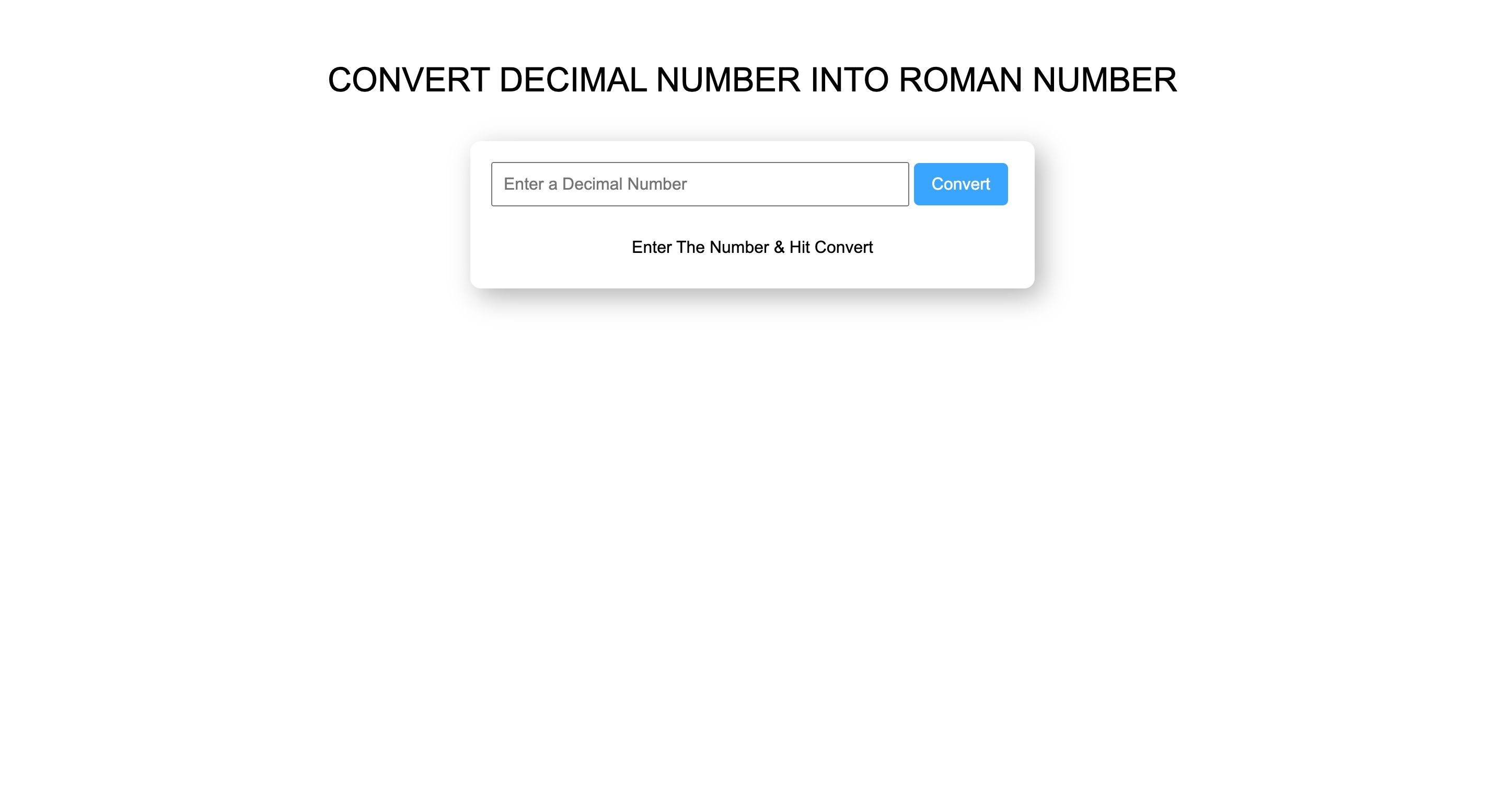Click 'Enter The Number' in the output text
The image size is (1505, 812).
click(x=700, y=247)
